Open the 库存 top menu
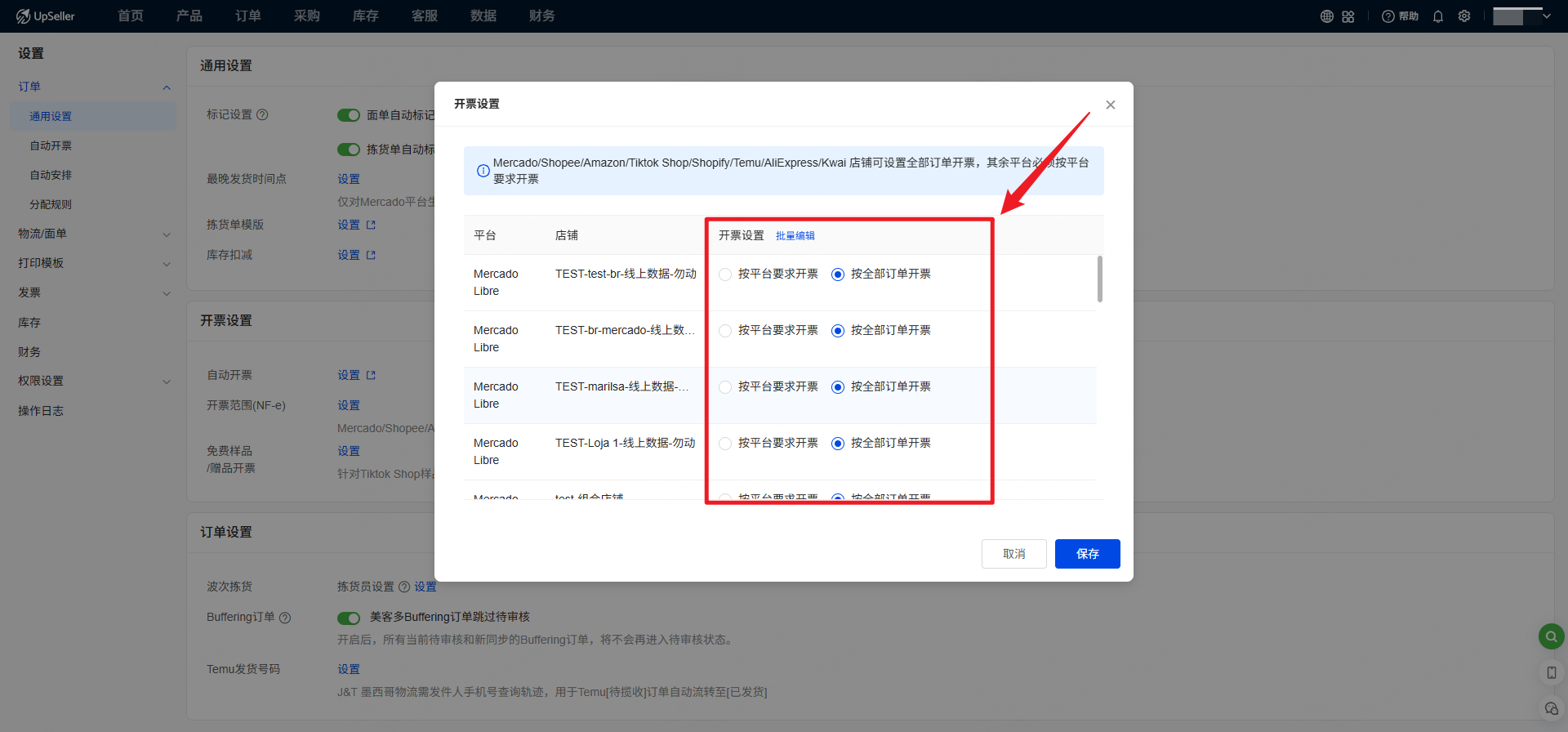The width and height of the screenshot is (1568, 732). pos(365,16)
